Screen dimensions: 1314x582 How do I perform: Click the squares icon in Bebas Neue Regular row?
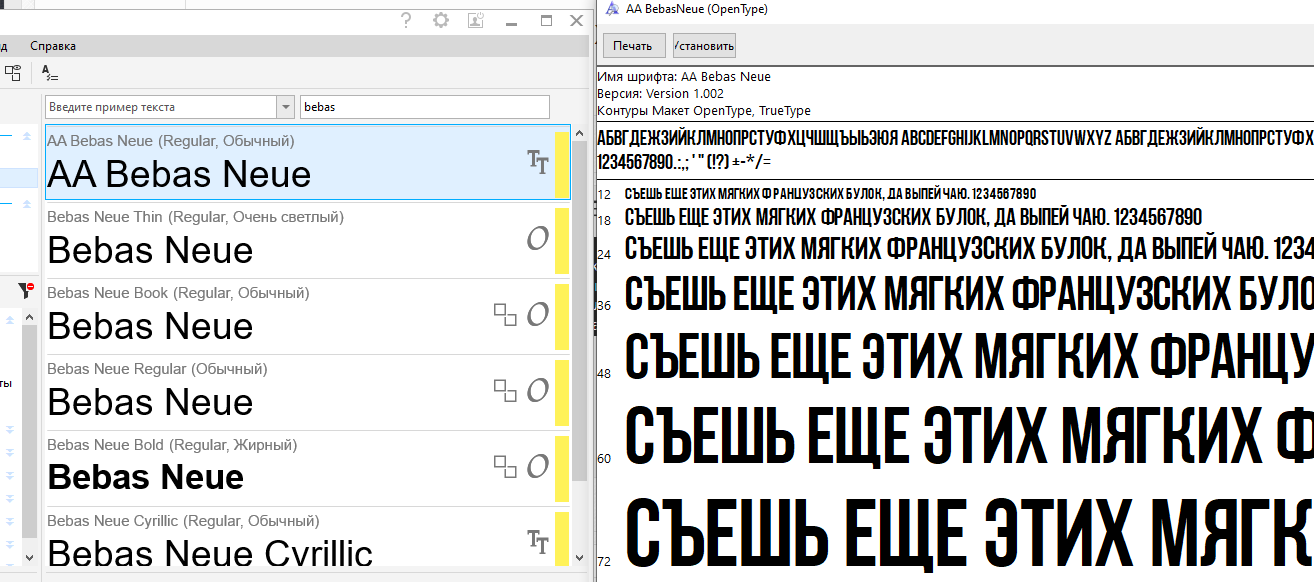506,390
